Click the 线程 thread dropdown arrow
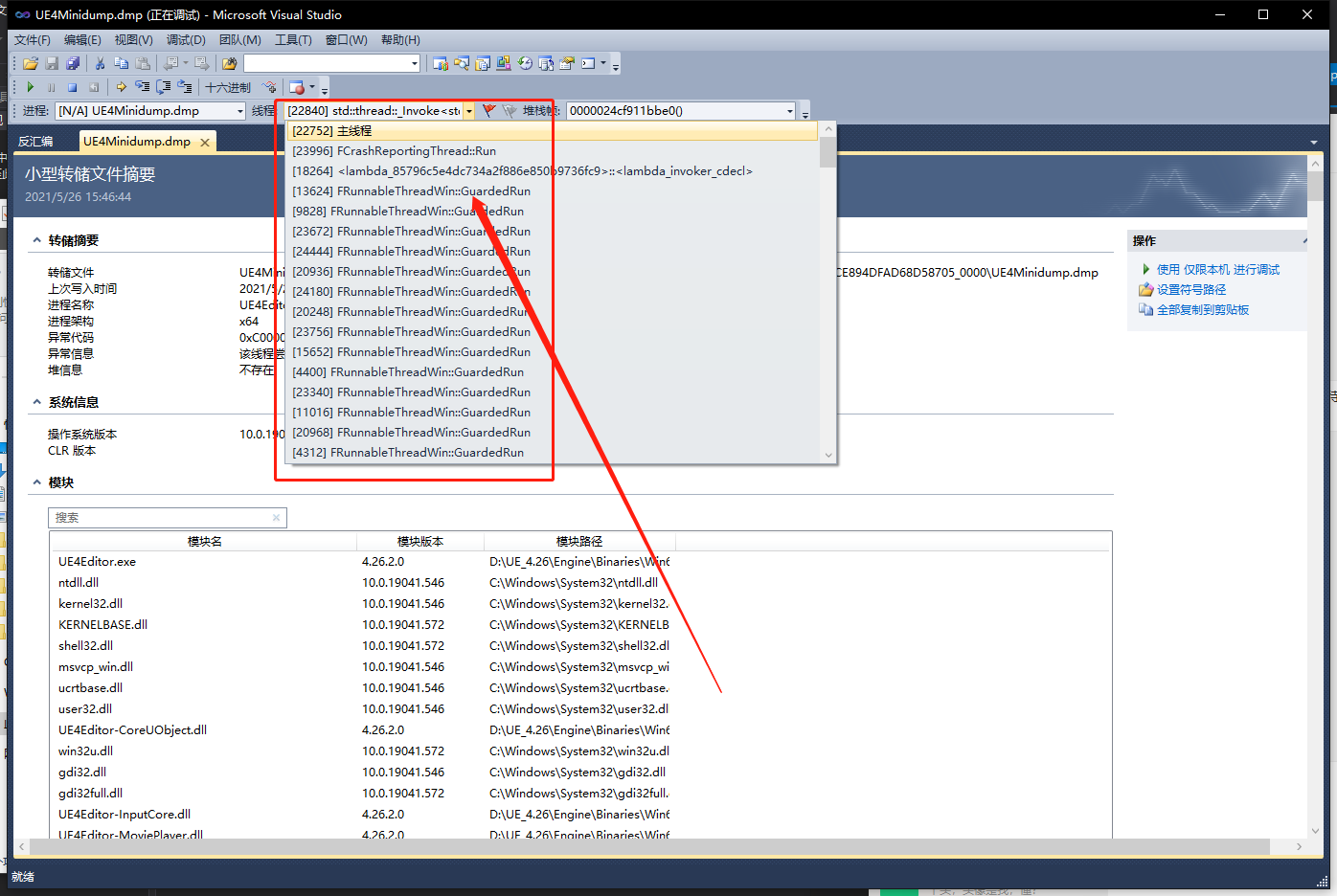1337x896 pixels. point(468,111)
